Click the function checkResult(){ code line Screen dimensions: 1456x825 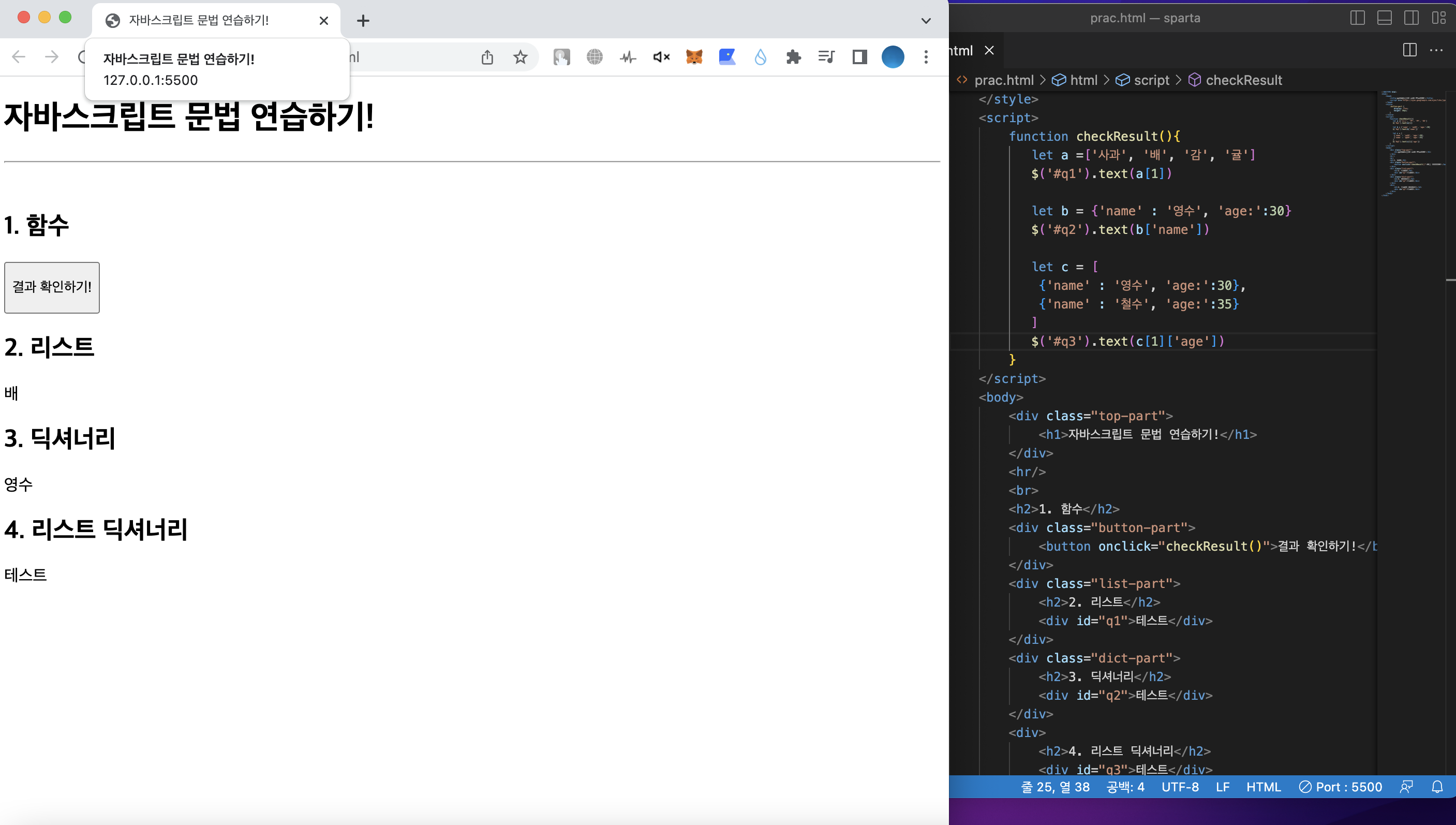point(1094,137)
